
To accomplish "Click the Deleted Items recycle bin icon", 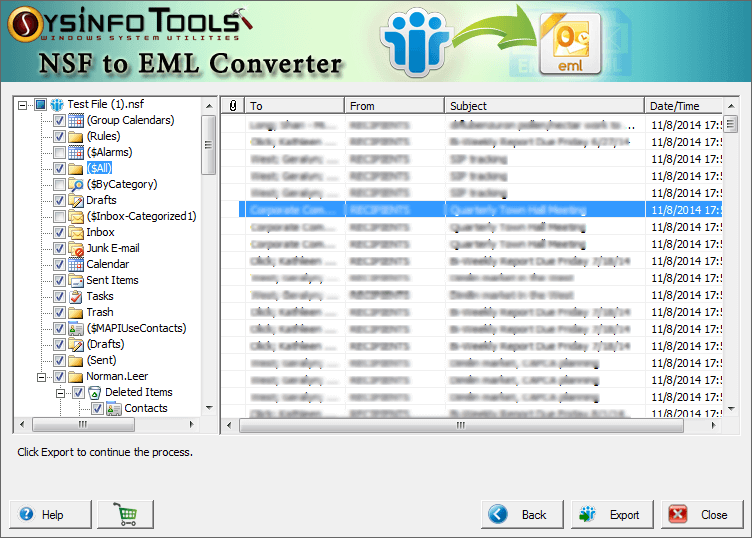I will (x=95, y=392).
